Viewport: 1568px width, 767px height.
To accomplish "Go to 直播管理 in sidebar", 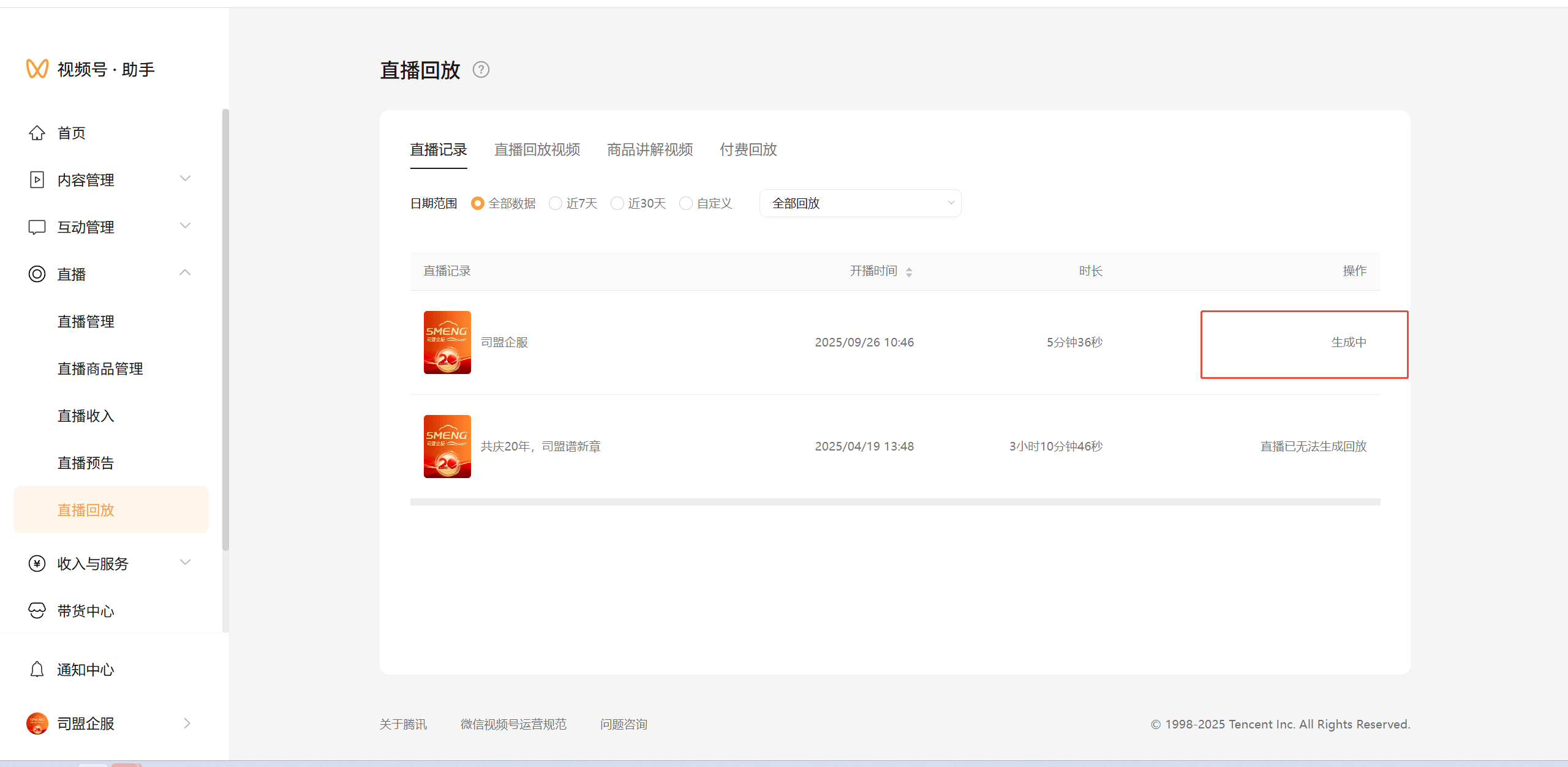I will point(86,321).
